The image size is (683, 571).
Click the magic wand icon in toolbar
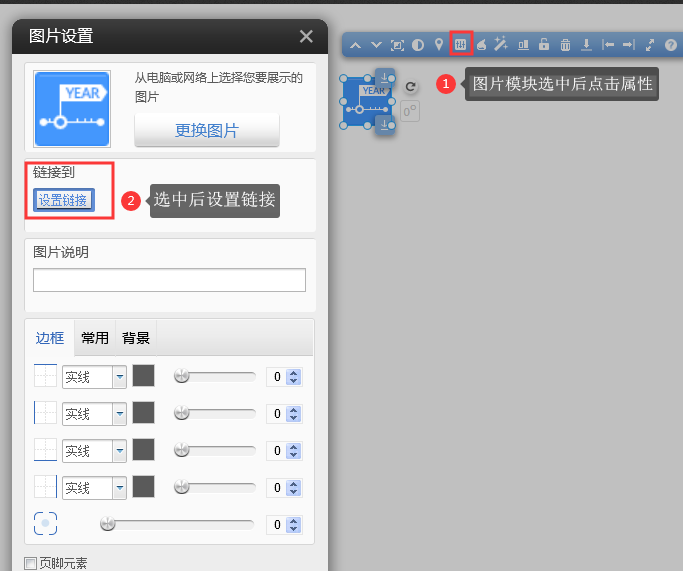tap(501, 44)
